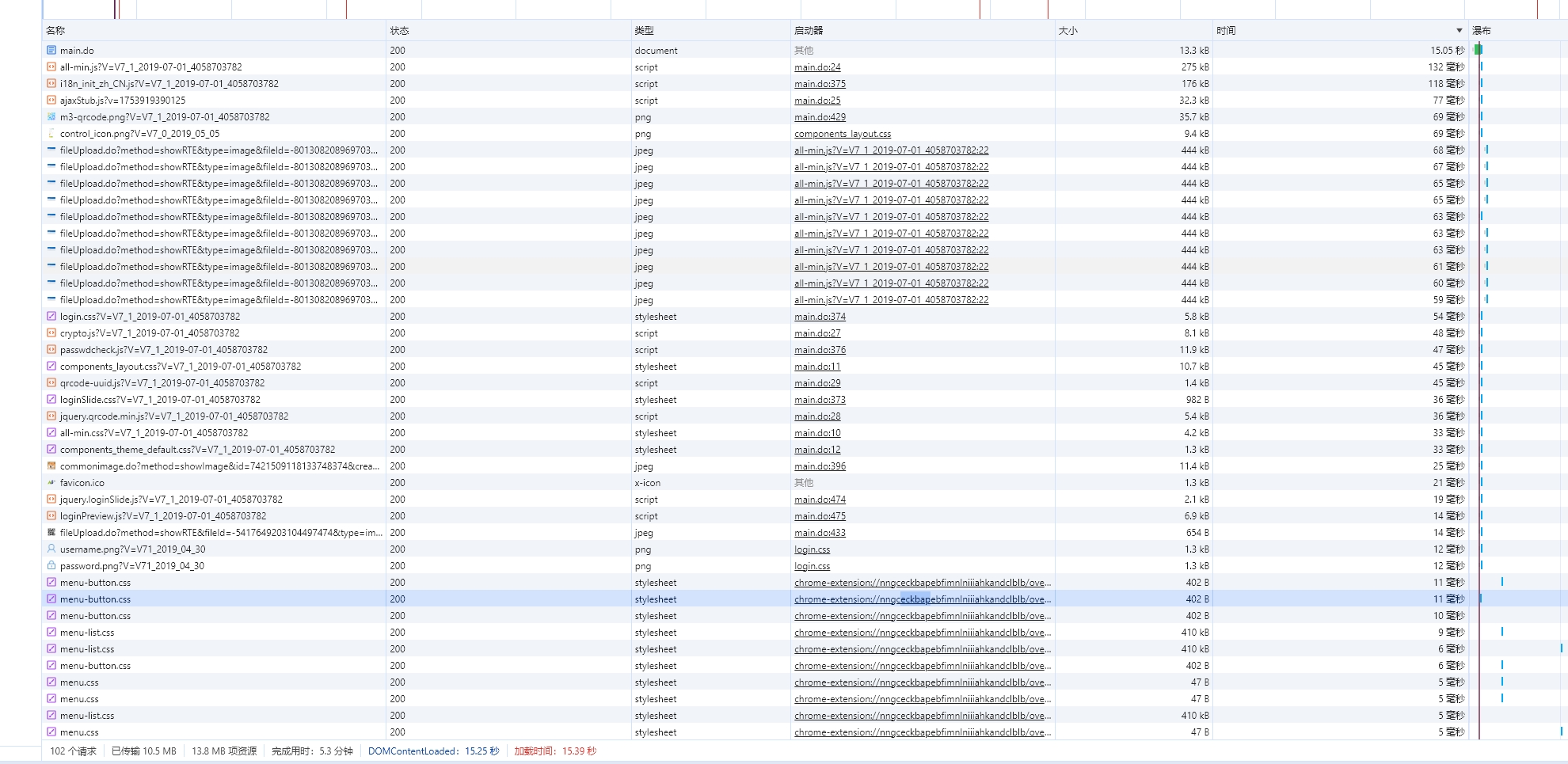The height and width of the screenshot is (764, 1568).
Task: Click the "13.3 kB" size value
Action: (x=1193, y=51)
